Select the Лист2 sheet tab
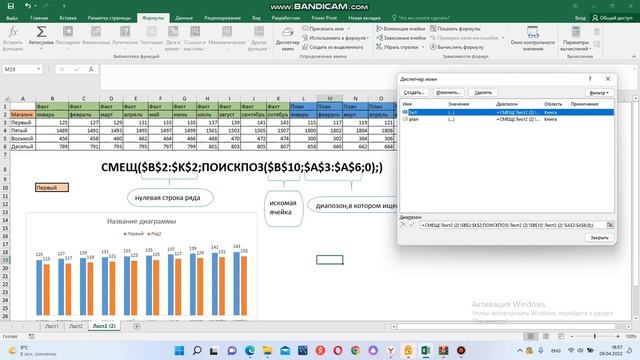 [76, 326]
